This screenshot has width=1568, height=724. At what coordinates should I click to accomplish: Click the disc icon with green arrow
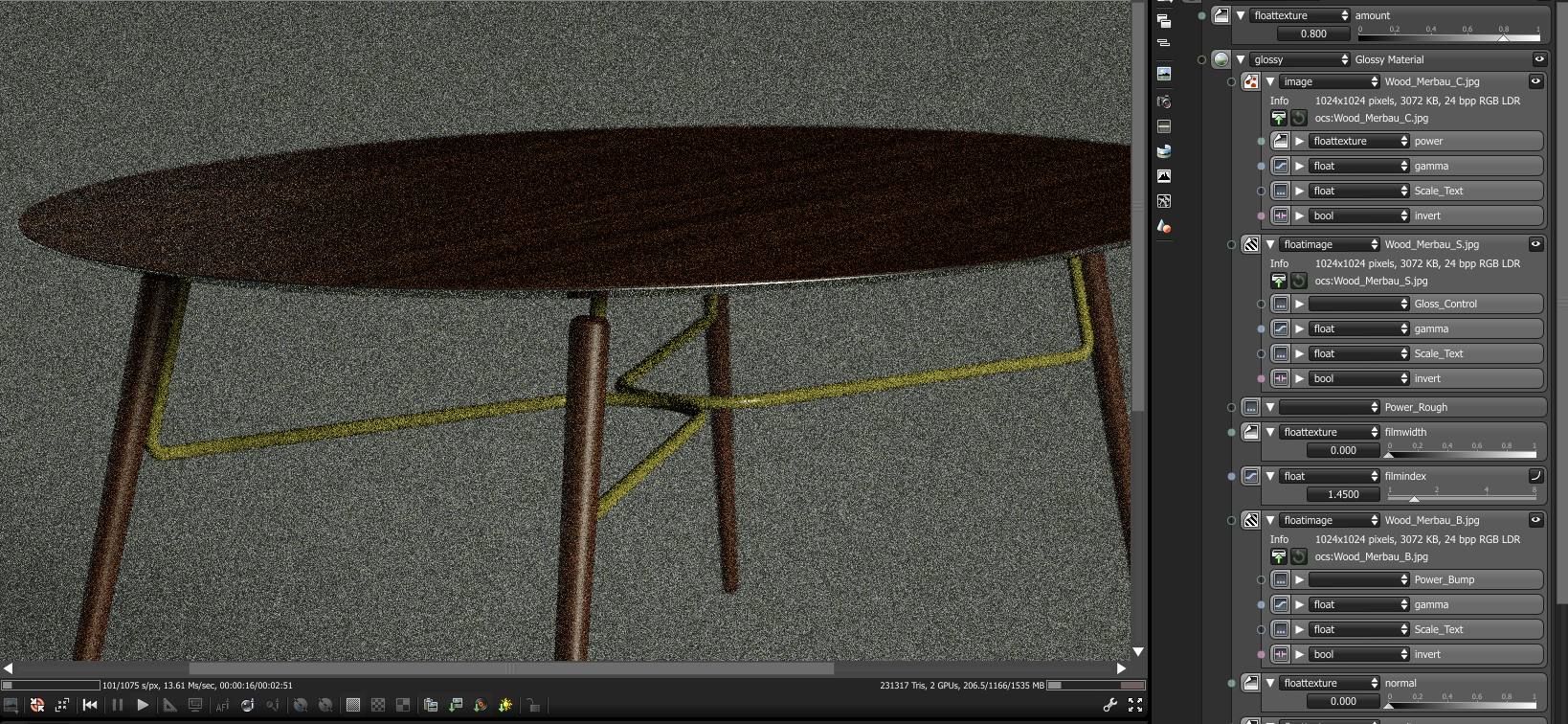pos(481,705)
